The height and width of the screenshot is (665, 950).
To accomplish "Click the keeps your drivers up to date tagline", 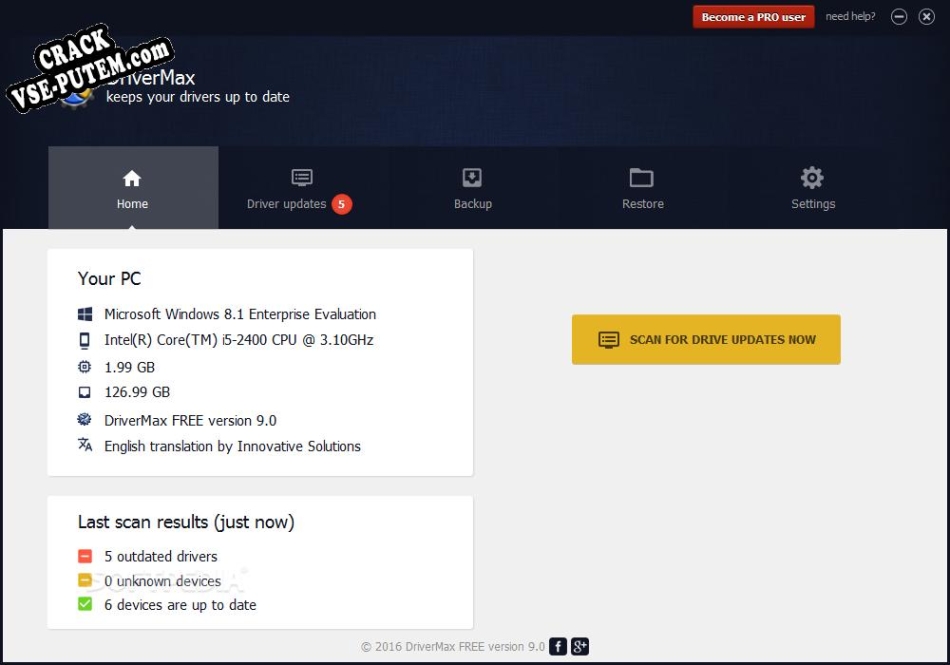I will pos(198,97).
